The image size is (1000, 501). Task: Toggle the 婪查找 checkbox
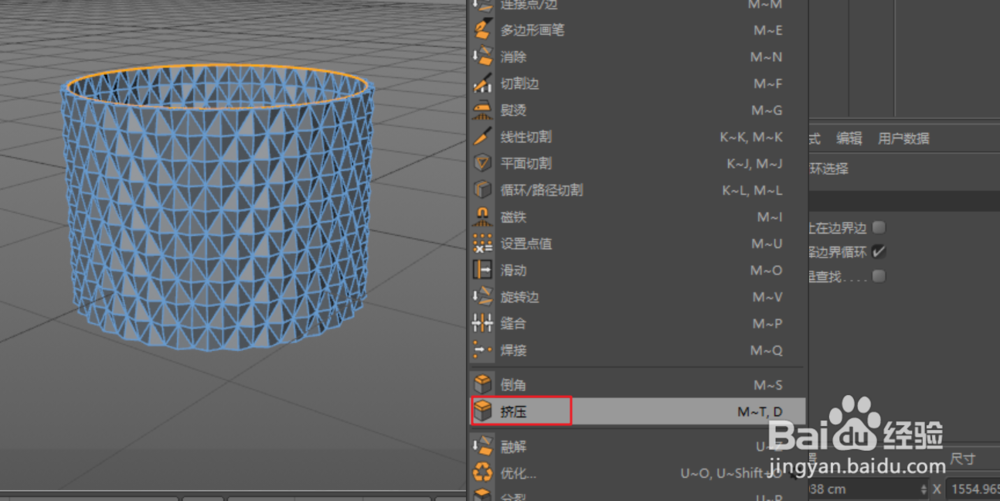pos(879,276)
